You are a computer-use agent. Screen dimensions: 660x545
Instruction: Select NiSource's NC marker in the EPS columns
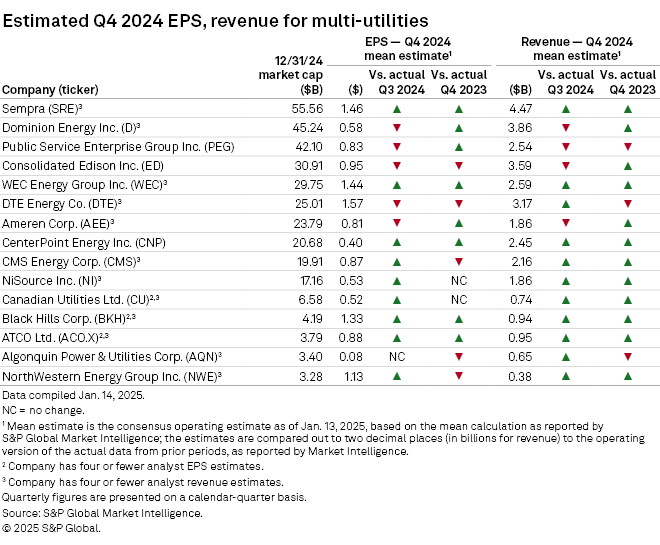tap(460, 279)
